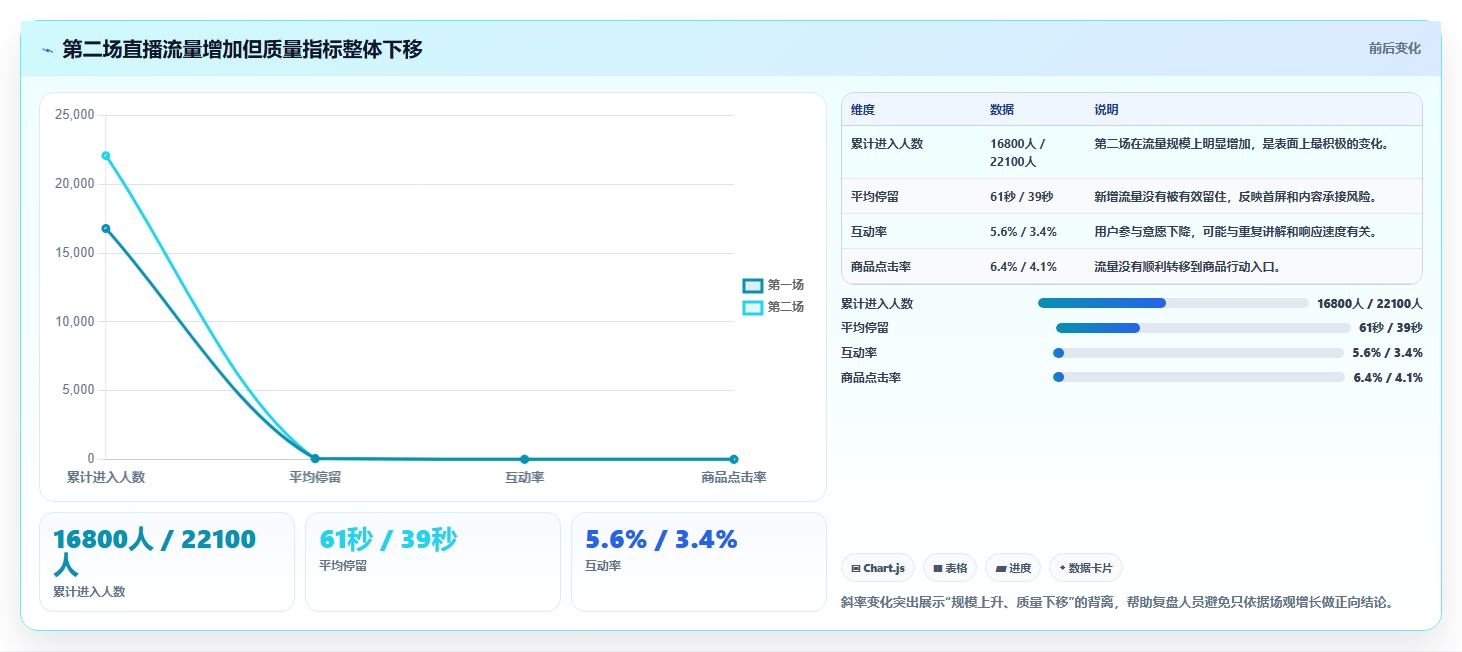Click the 61秒 / 39秒 progress value
The width and height of the screenshot is (1462, 652).
pyautogui.click(x=1391, y=328)
